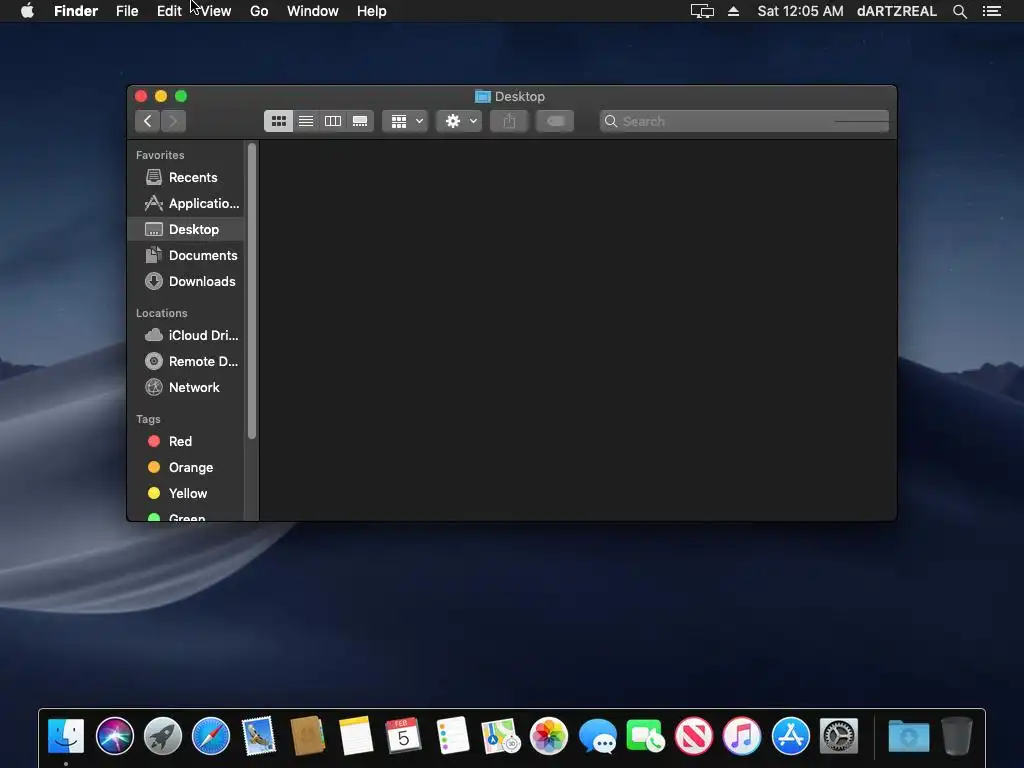Open the group-by arrangement dropdown

point(406,121)
